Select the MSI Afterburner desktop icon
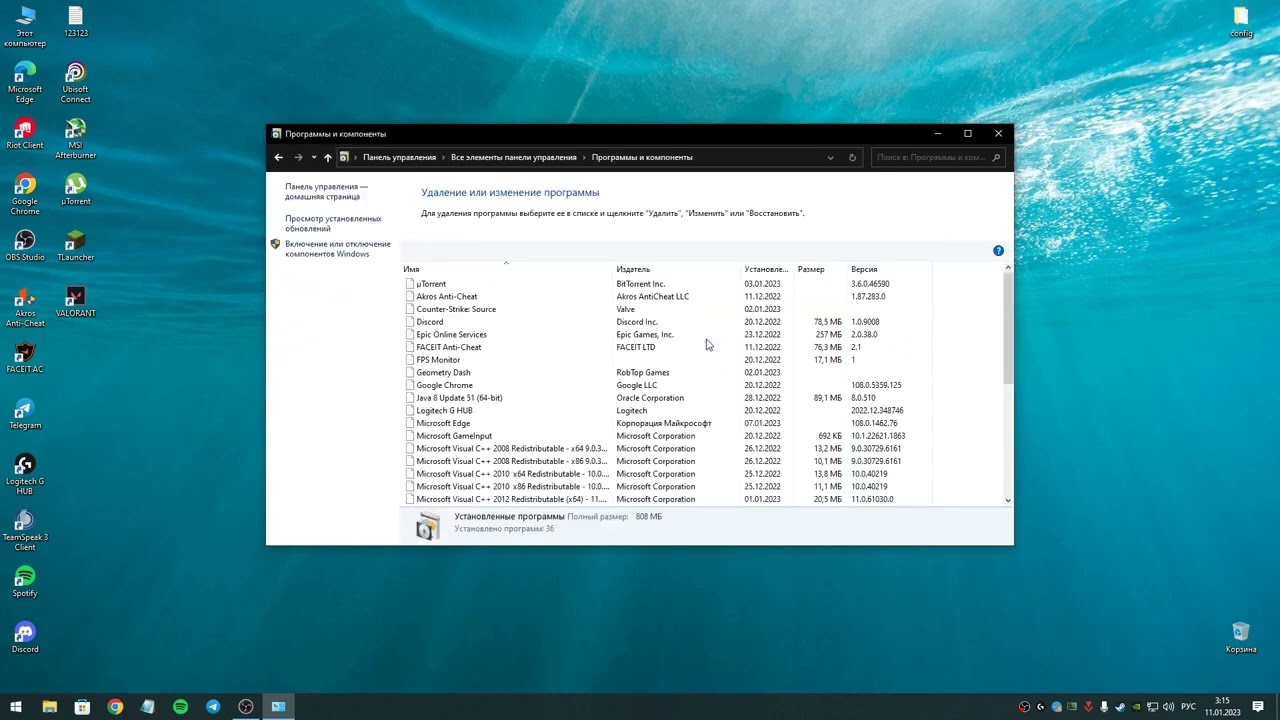1280x720 pixels. (x=75, y=139)
